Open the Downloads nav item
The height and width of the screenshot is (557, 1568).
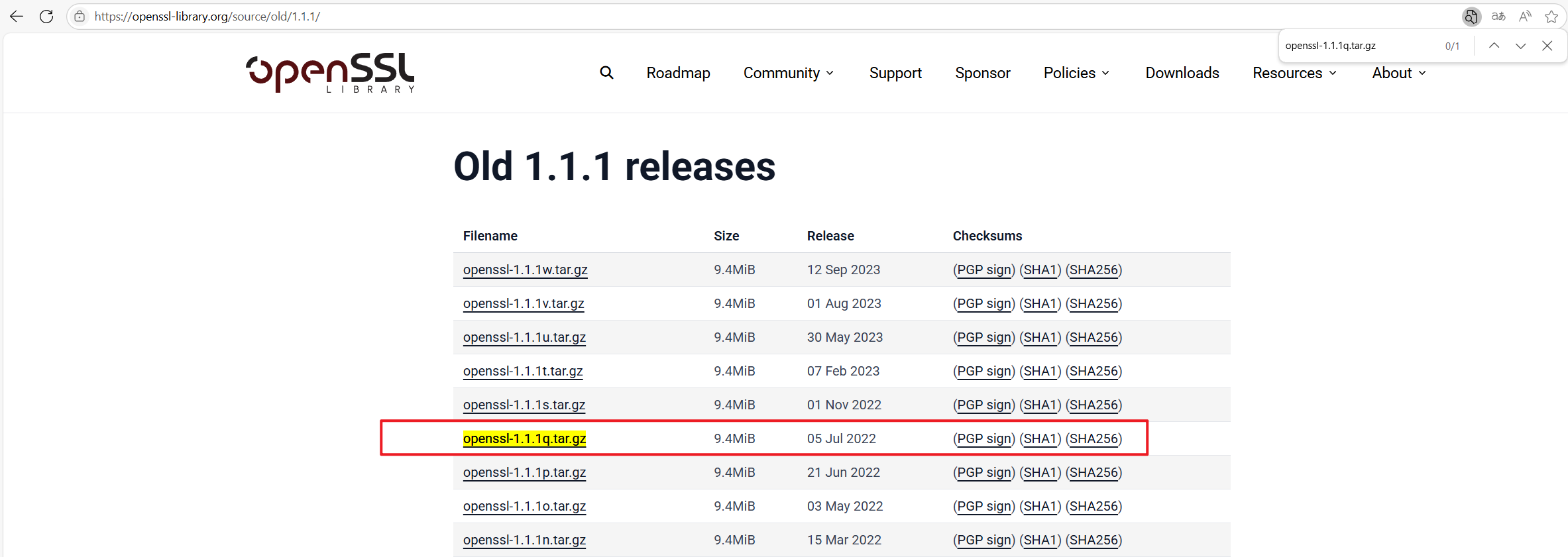click(x=1182, y=73)
